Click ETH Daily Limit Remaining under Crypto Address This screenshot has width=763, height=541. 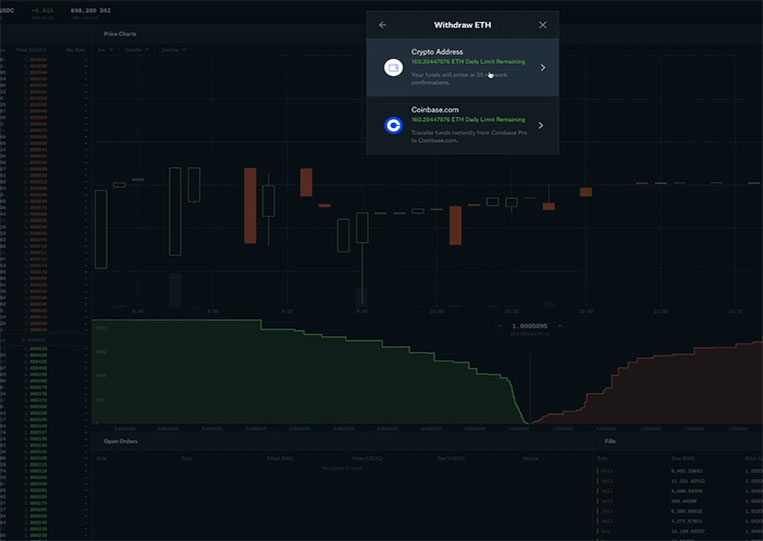(468, 62)
